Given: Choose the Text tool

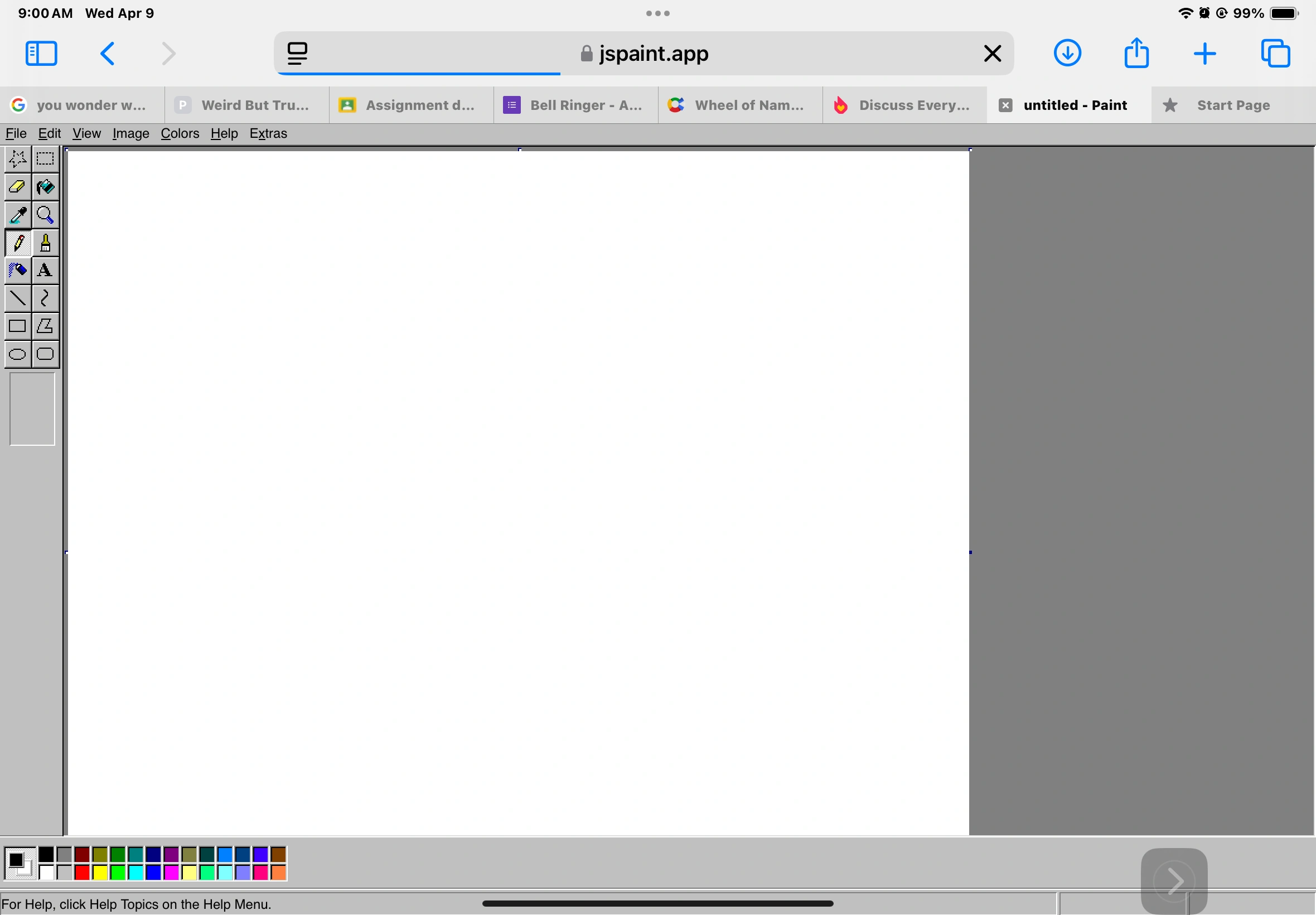Looking at the screenshot, I should [45, 270].
